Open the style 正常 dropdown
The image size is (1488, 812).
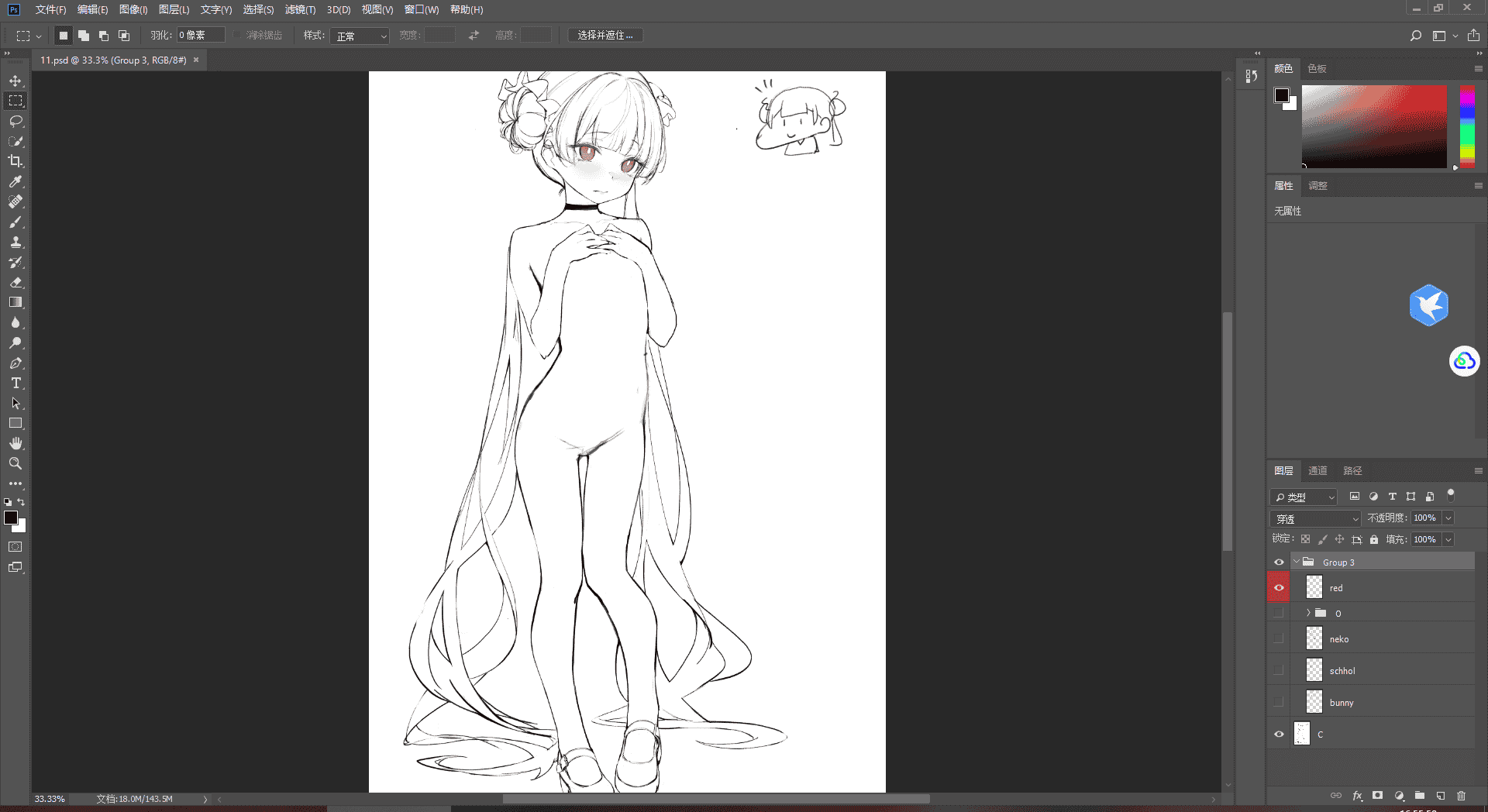(x=360, y=36)
